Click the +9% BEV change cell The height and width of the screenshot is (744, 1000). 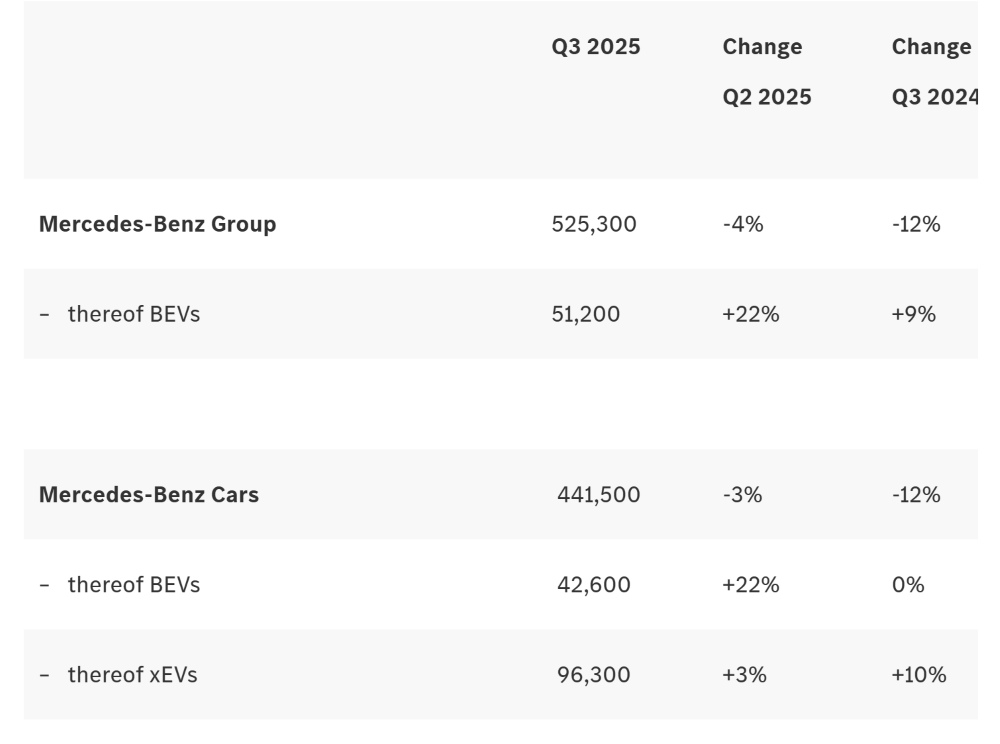coord(914,314)
